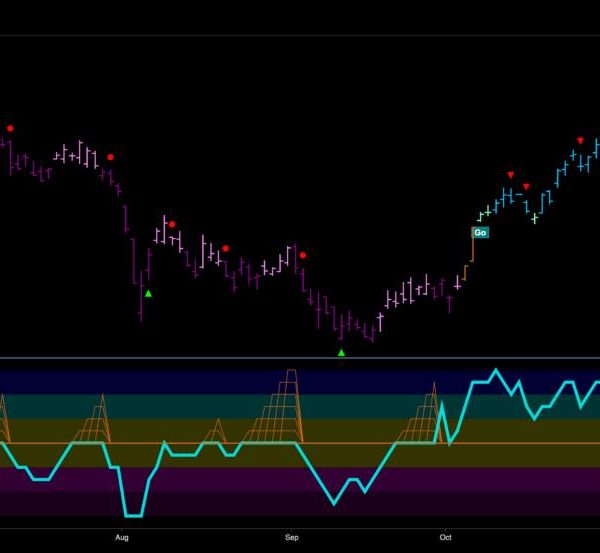Viewport: 600px width, 553px height.
Task: Click cyan oscillator's lowest trough in August
Action: pyautogui.click(x=134, y=516)
